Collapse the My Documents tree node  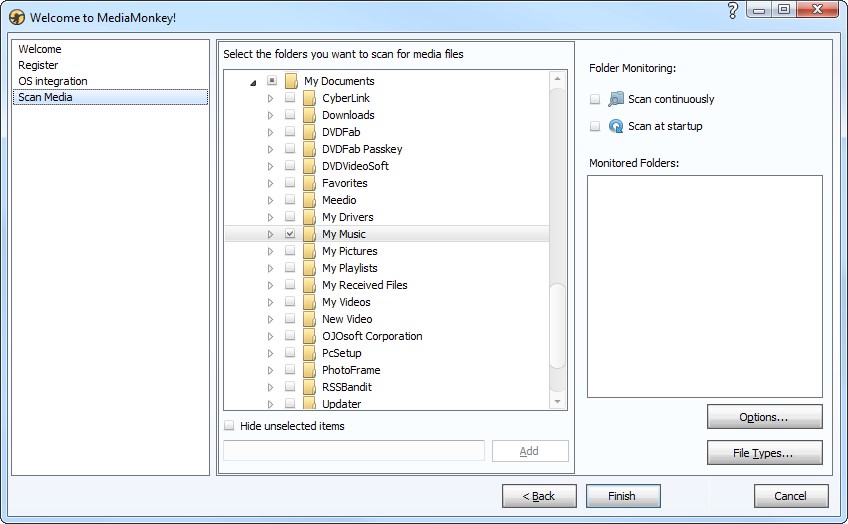tap(253, 83)
